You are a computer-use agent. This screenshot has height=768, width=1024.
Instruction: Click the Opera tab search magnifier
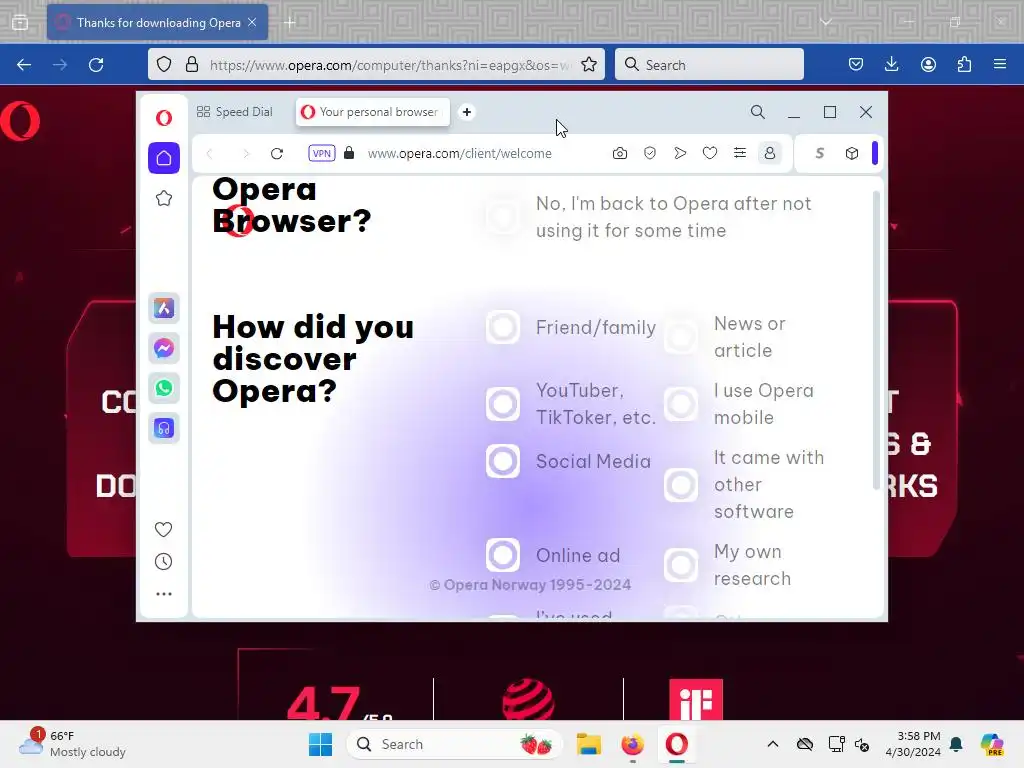pyautogui.click(x=758, y=112)
